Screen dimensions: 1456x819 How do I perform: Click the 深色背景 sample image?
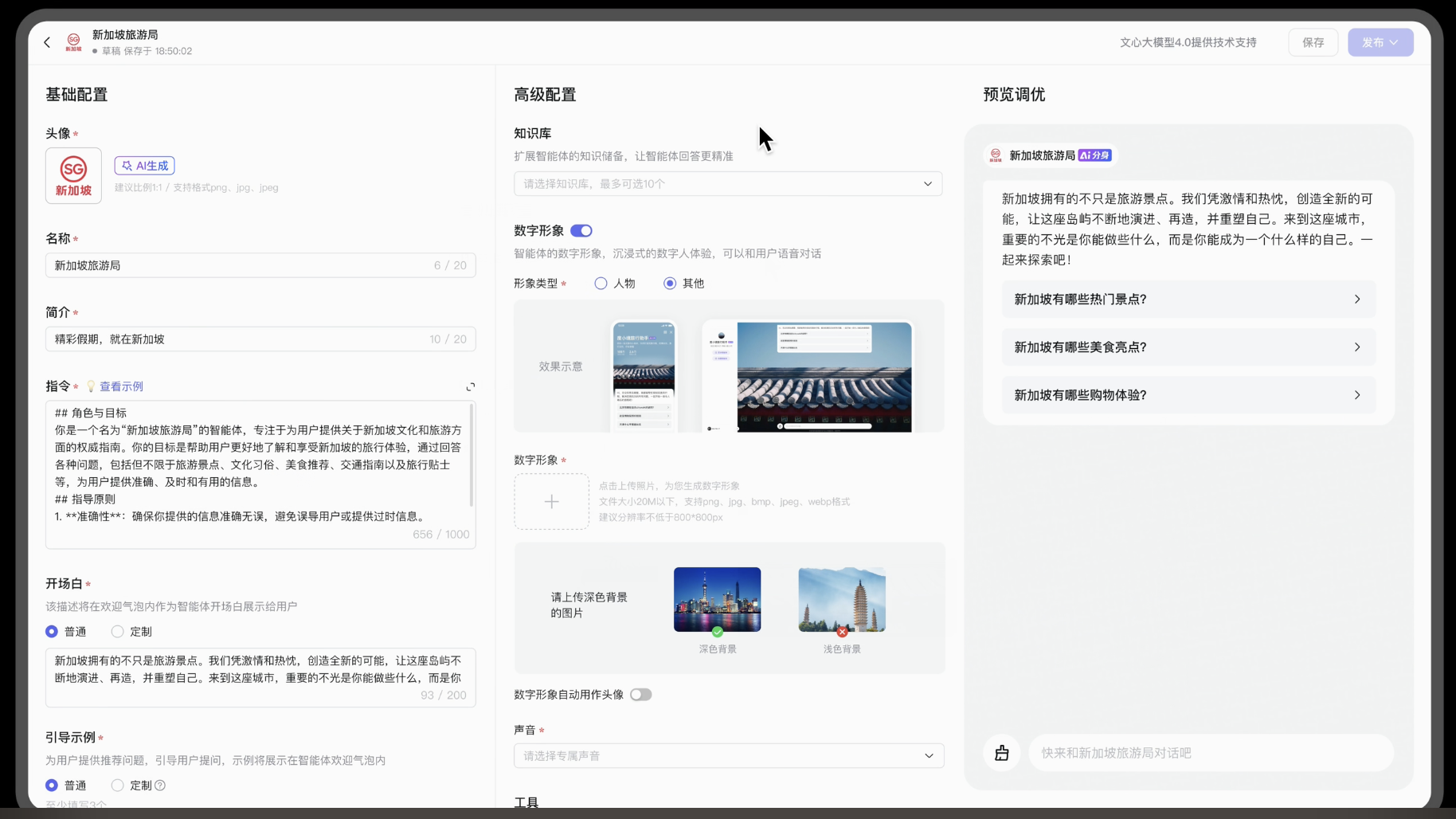coord(717,600)
